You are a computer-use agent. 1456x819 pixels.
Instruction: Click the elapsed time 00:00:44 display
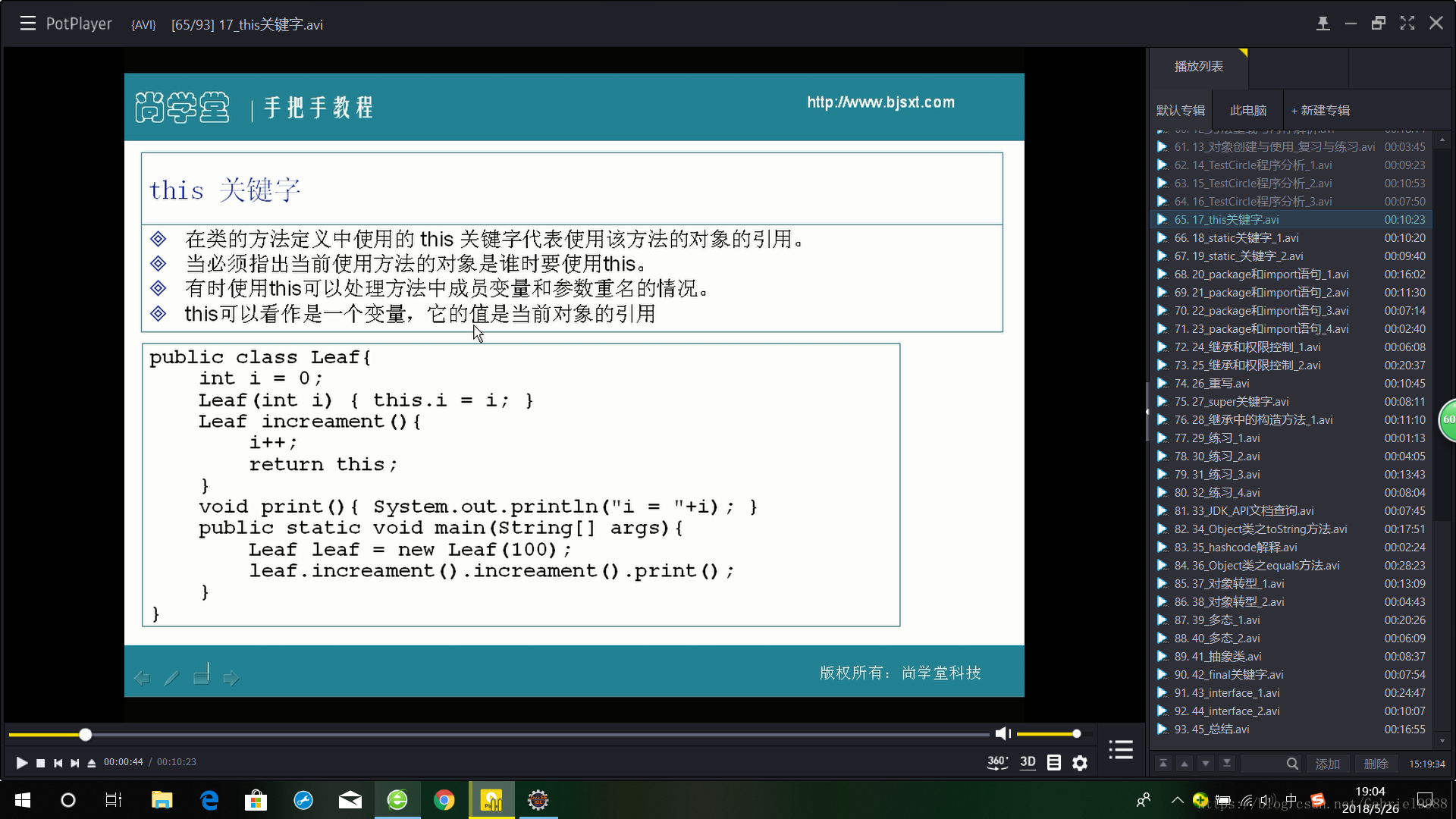click(x=124, y=762)
